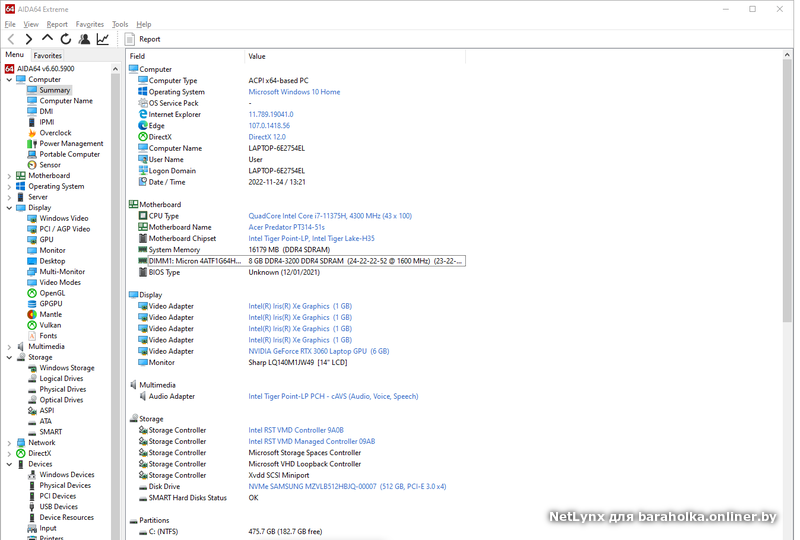Image resolution: width=800 pixels, height=540 pixels.
Task: Open the Sensor page
Action: (x=50, y=165)
